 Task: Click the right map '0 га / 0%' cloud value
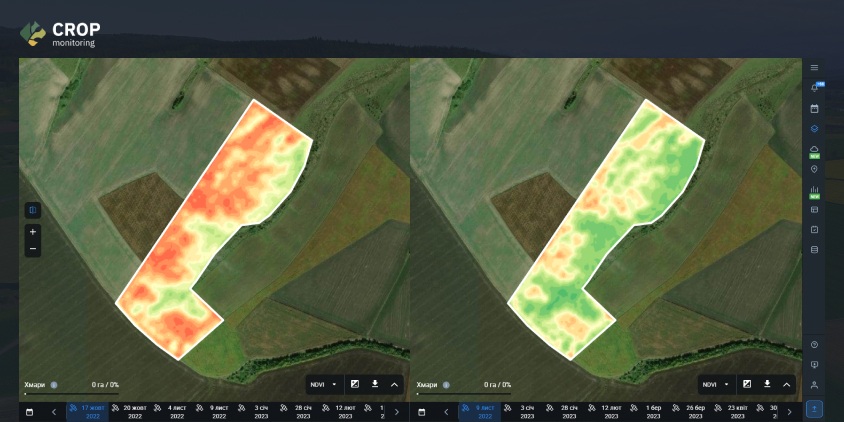[497, 385]
